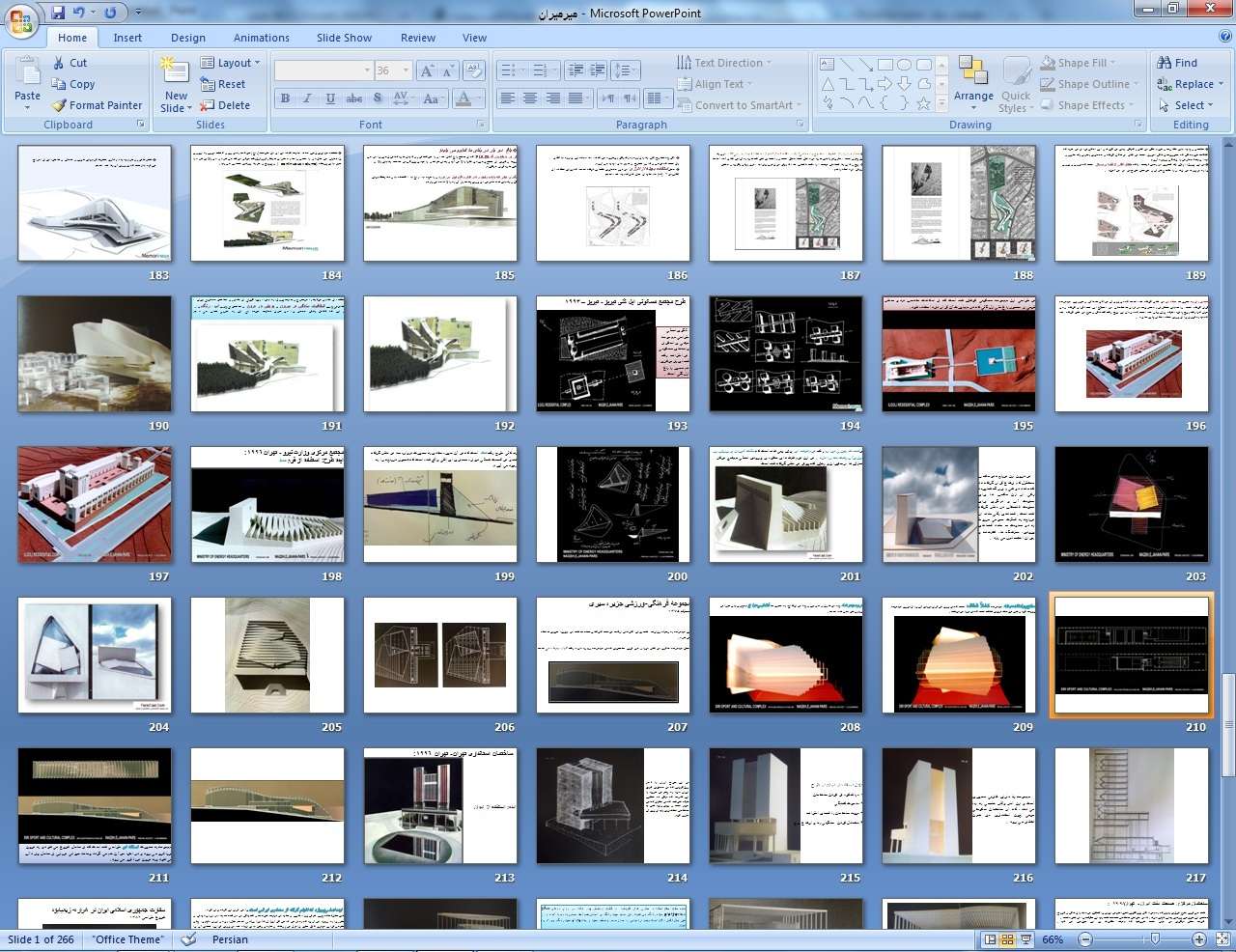Adjust the zoom slider handle
This screenshot has width=1236, height=952.
coord(1156,939)
